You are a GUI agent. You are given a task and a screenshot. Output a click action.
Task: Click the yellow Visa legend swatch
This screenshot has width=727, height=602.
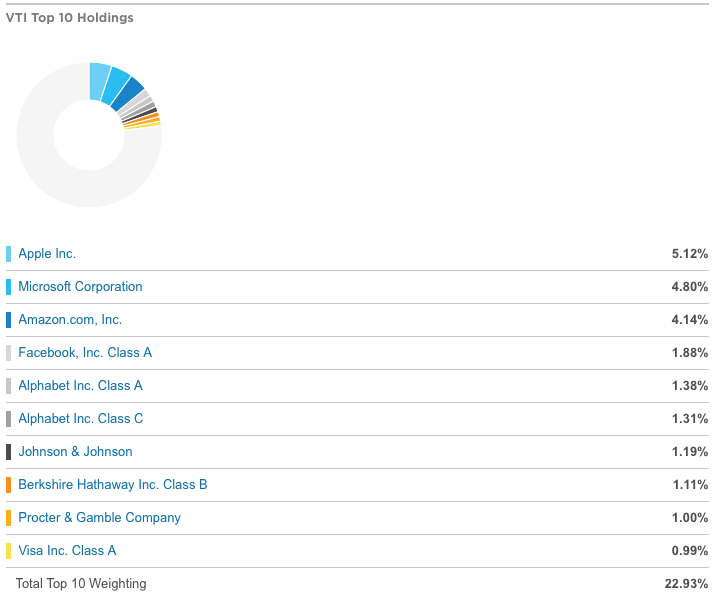point(9,551)
